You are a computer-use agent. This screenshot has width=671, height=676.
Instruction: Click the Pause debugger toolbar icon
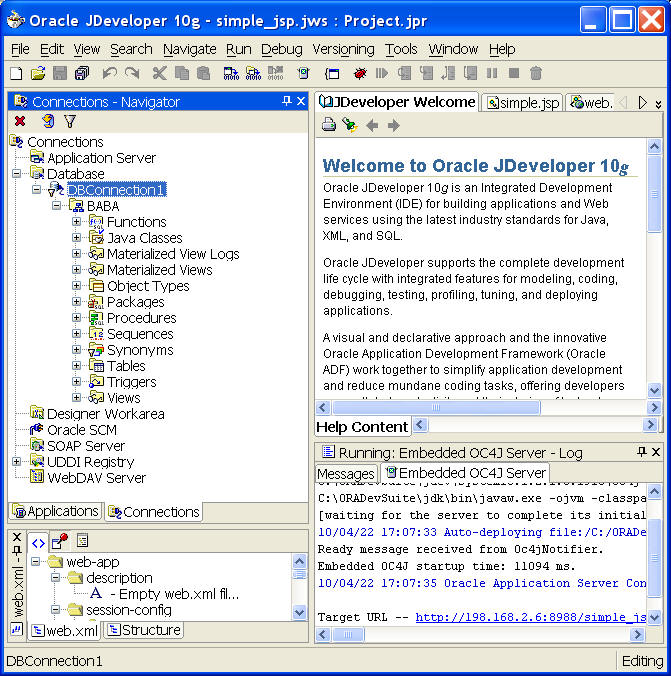(492, 73)
